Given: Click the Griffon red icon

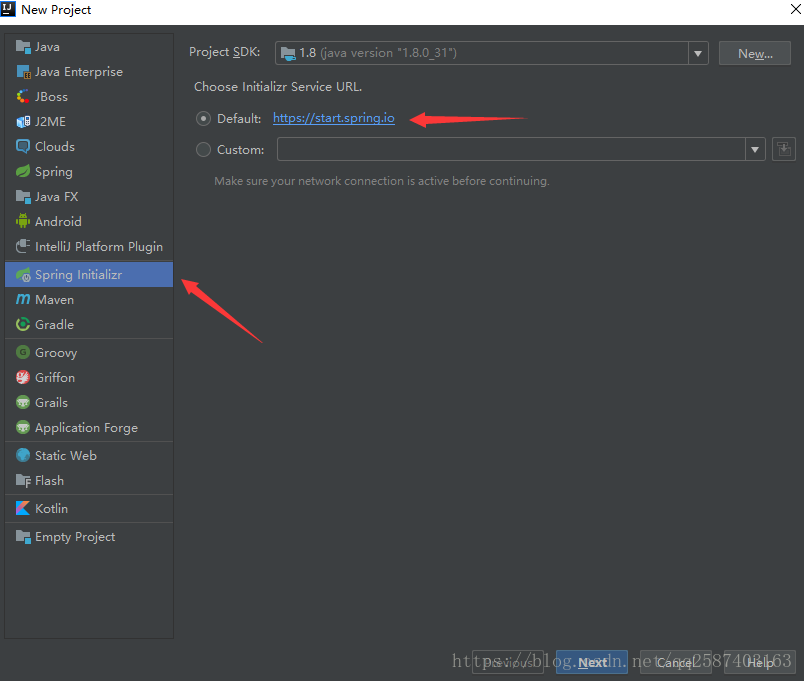Looking at the screenshot, I should pos(23,377).
